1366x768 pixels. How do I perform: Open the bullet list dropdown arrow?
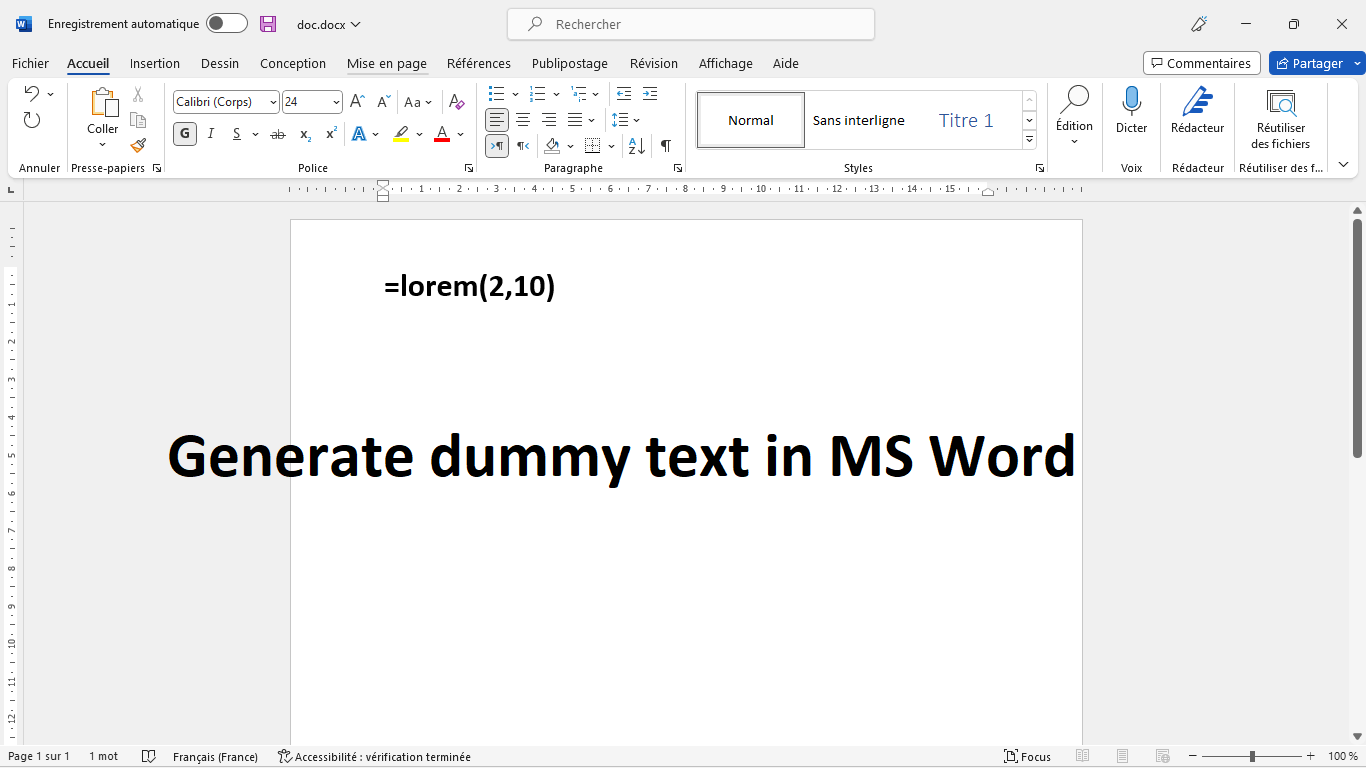[x=515, y=94]
